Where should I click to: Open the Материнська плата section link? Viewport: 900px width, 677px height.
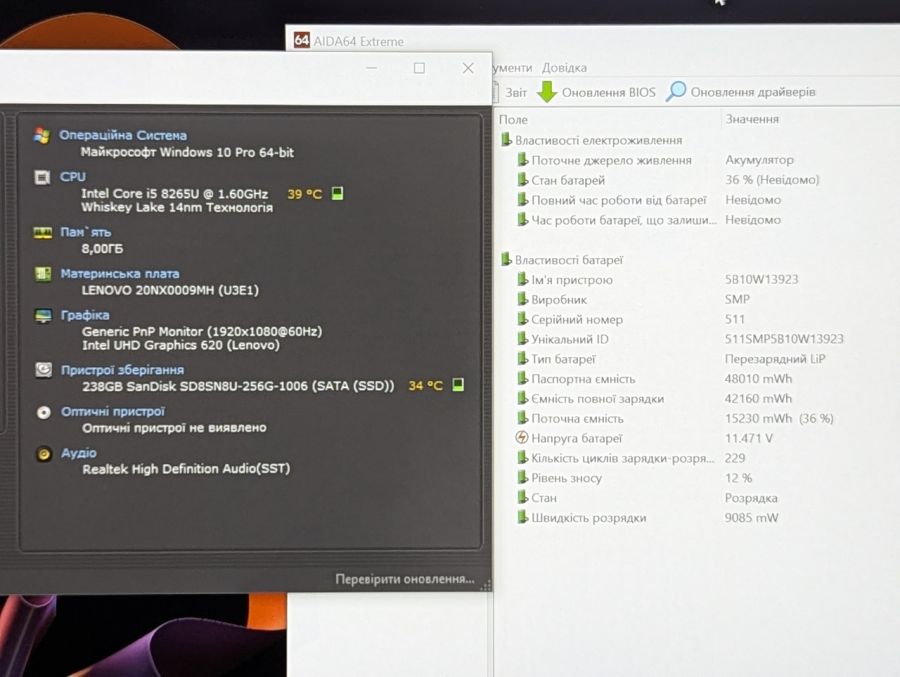tap(120, 274)
